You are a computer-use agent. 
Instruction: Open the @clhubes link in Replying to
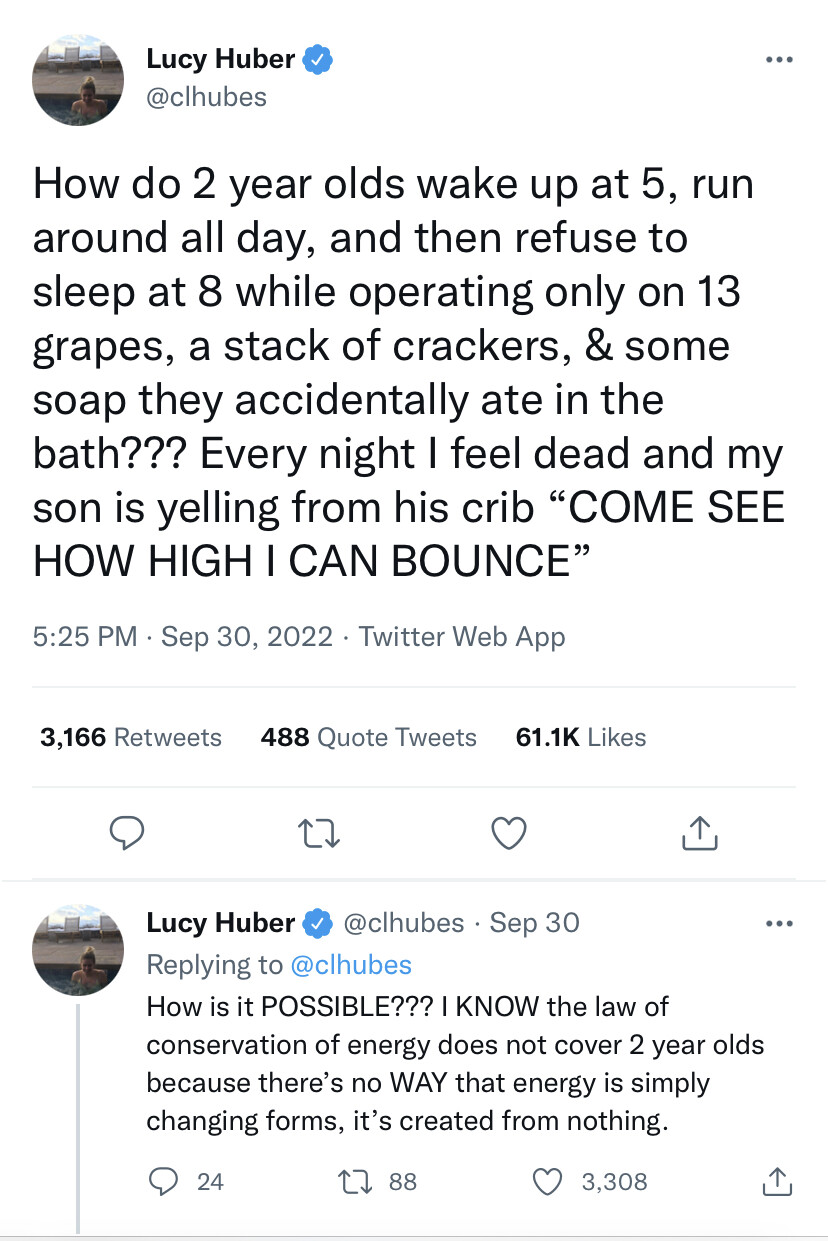coord(351,964)
